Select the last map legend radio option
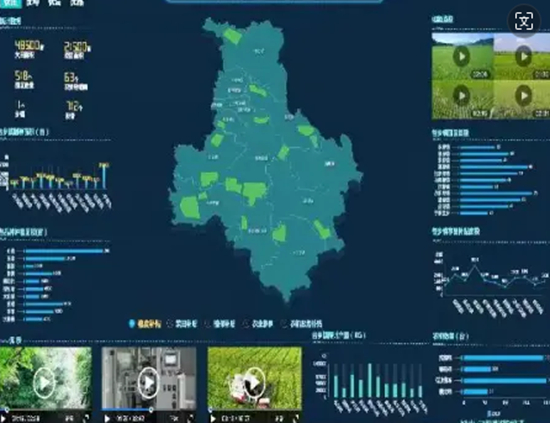Screen dimensions: 550x423 [x=284, y=324]
